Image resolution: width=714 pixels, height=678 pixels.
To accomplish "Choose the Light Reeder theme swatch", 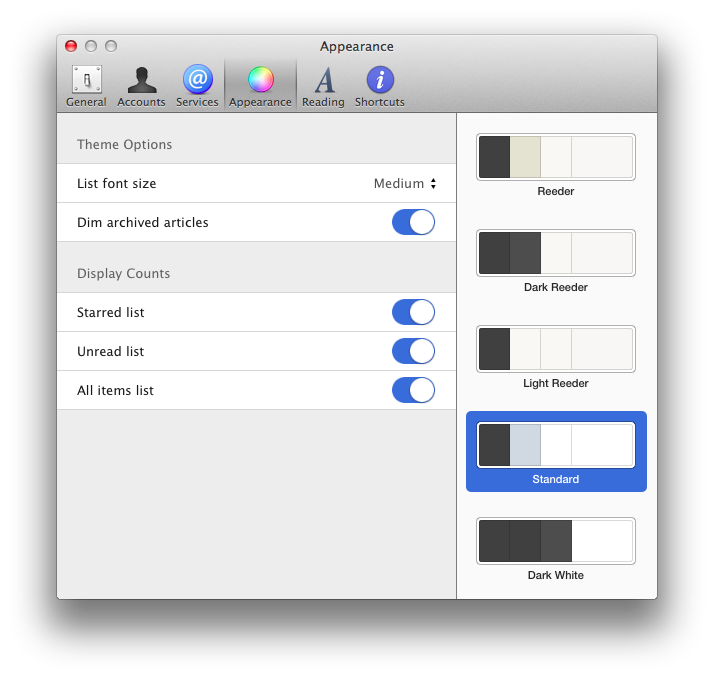I will [556, 349].
